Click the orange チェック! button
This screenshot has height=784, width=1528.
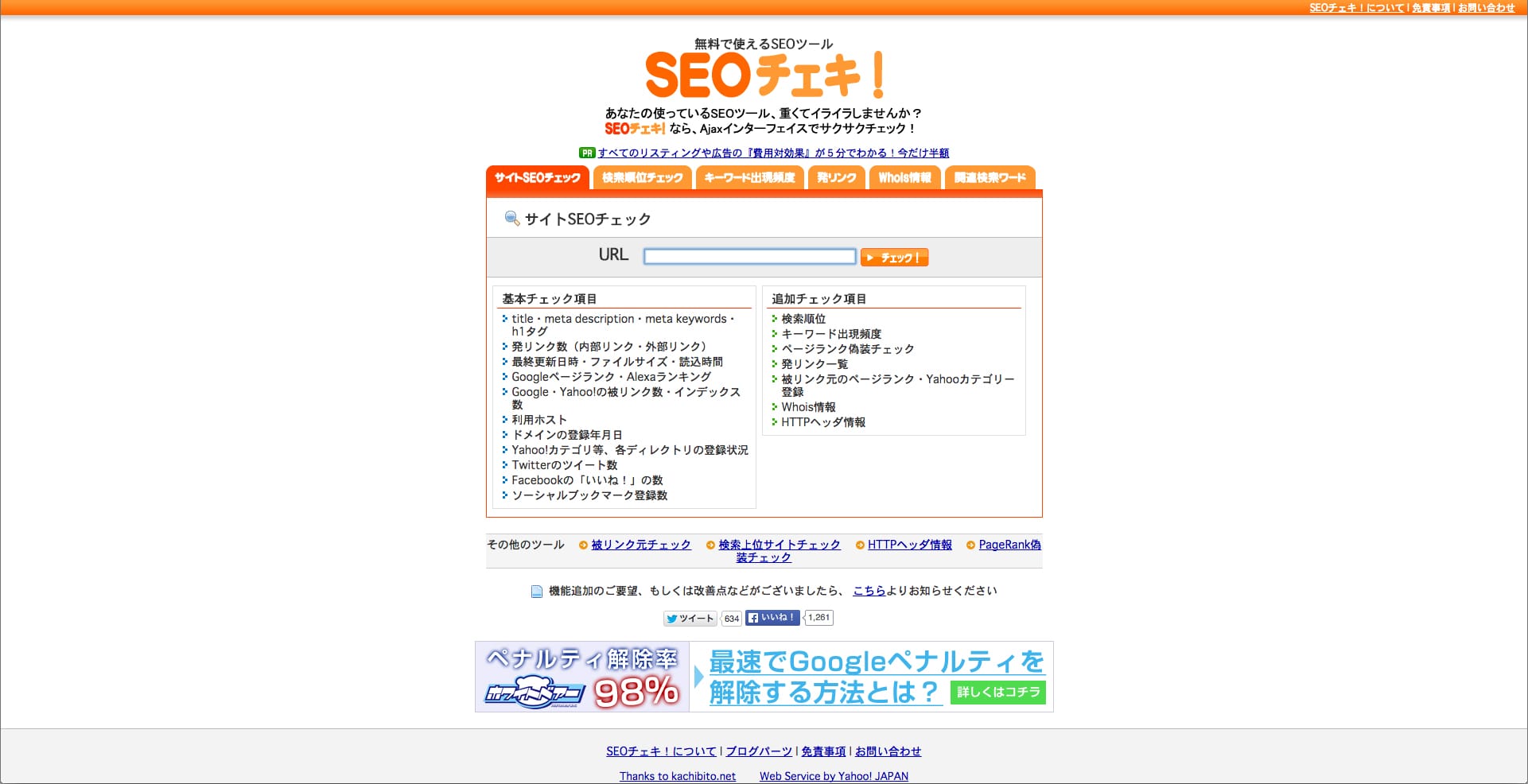895,258
